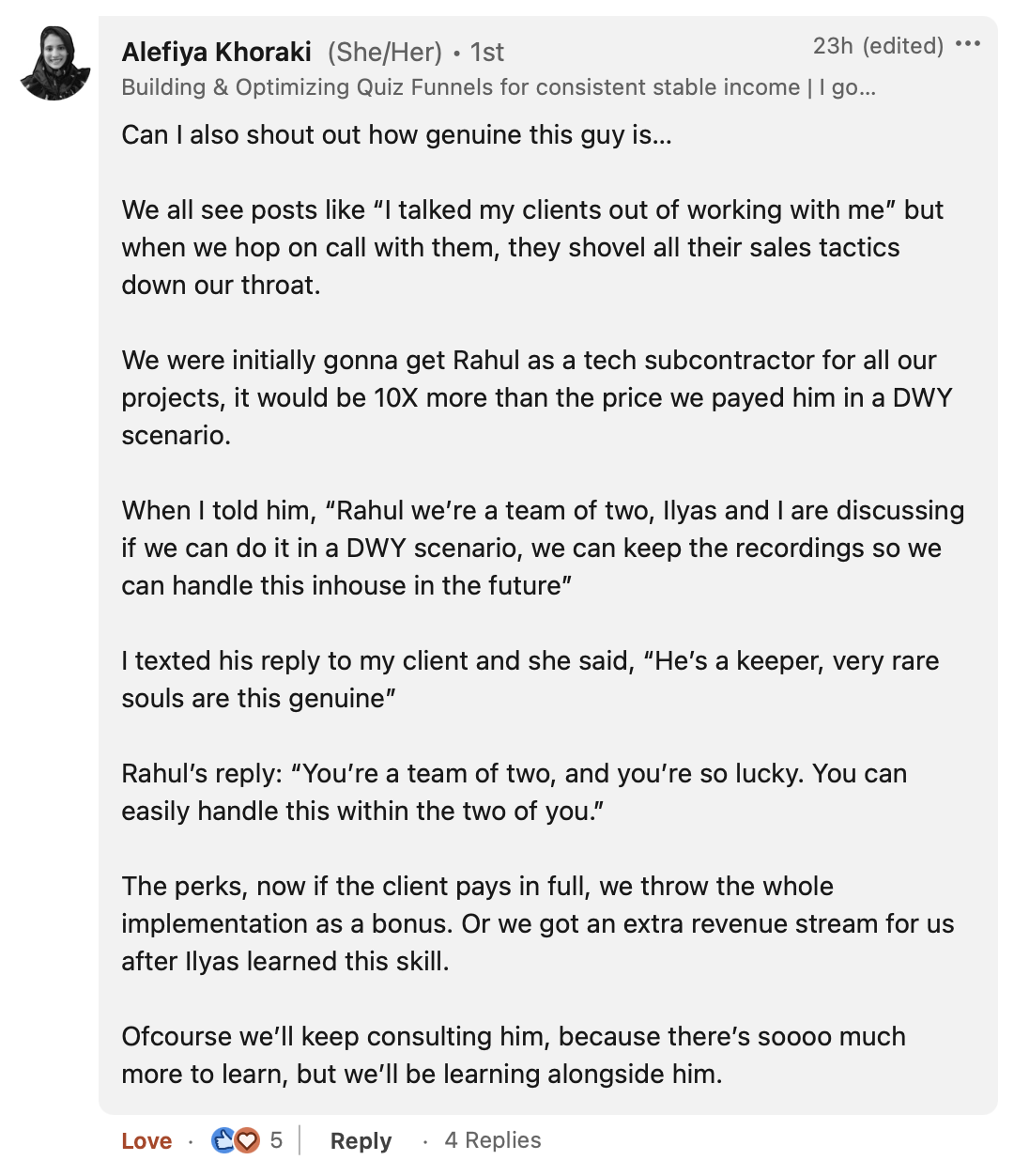Click the "Rahul's reply" quote paragraph
This screenshot has width=1014, height=1176.
coord(515,792)
